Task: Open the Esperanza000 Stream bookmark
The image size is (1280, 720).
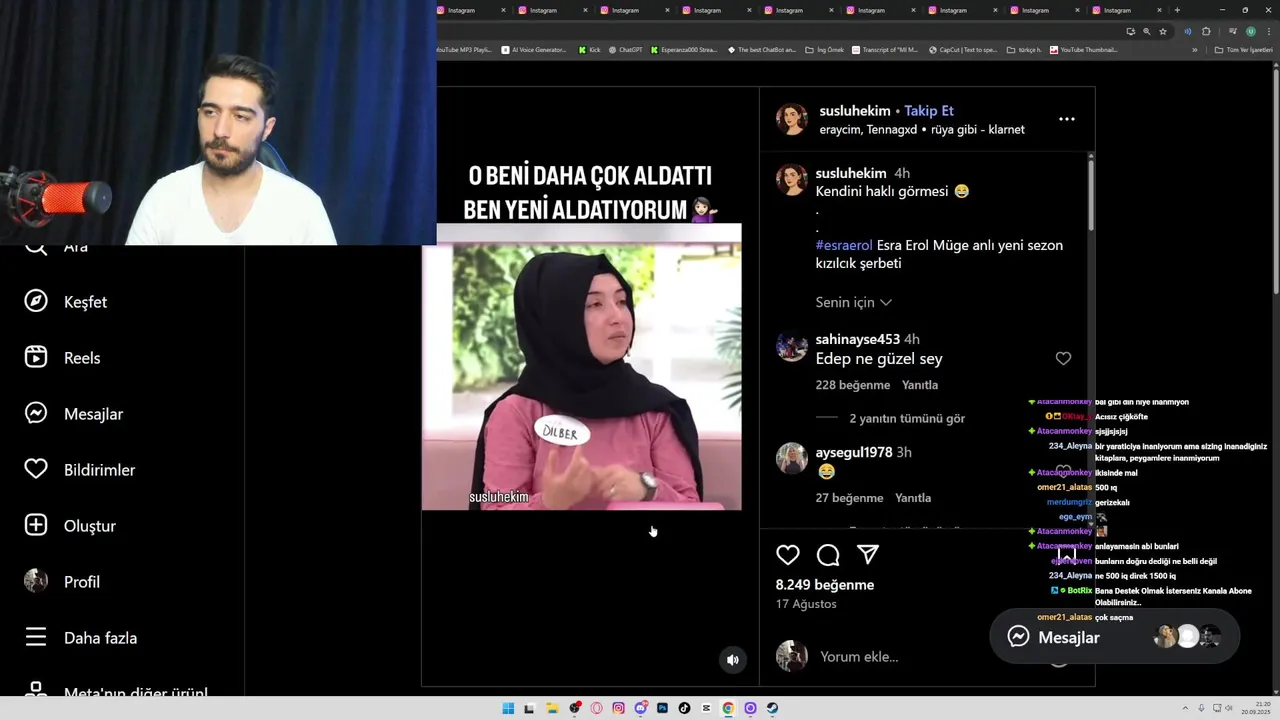Action: coord(683,49)
